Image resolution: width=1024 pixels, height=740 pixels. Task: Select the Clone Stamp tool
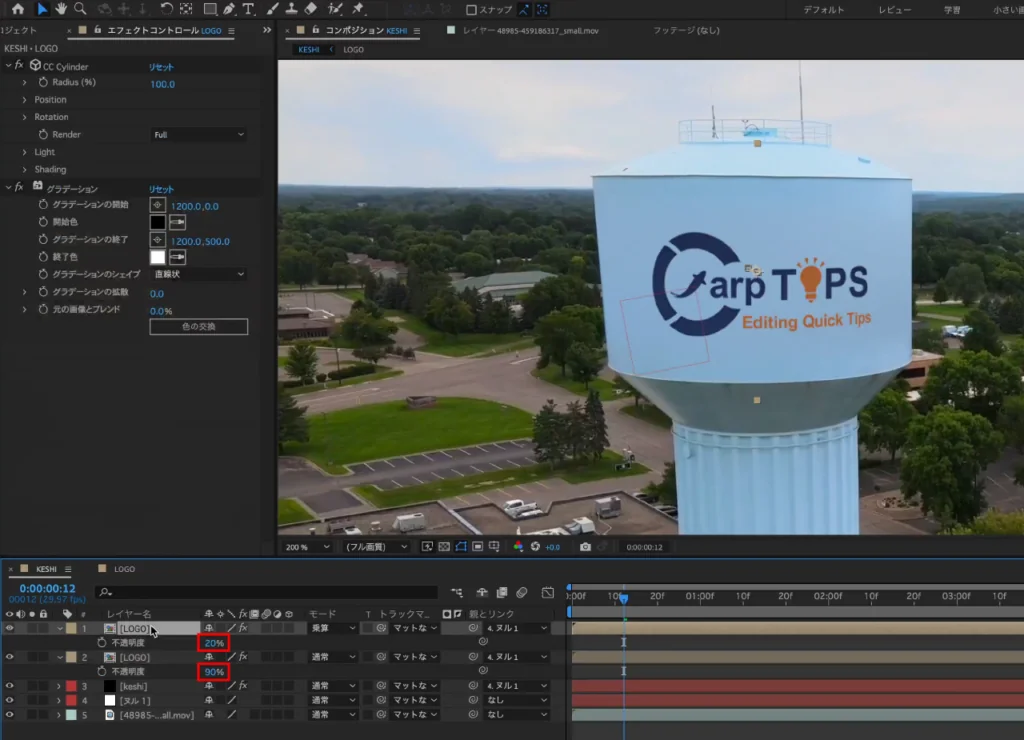coord(291,9)
